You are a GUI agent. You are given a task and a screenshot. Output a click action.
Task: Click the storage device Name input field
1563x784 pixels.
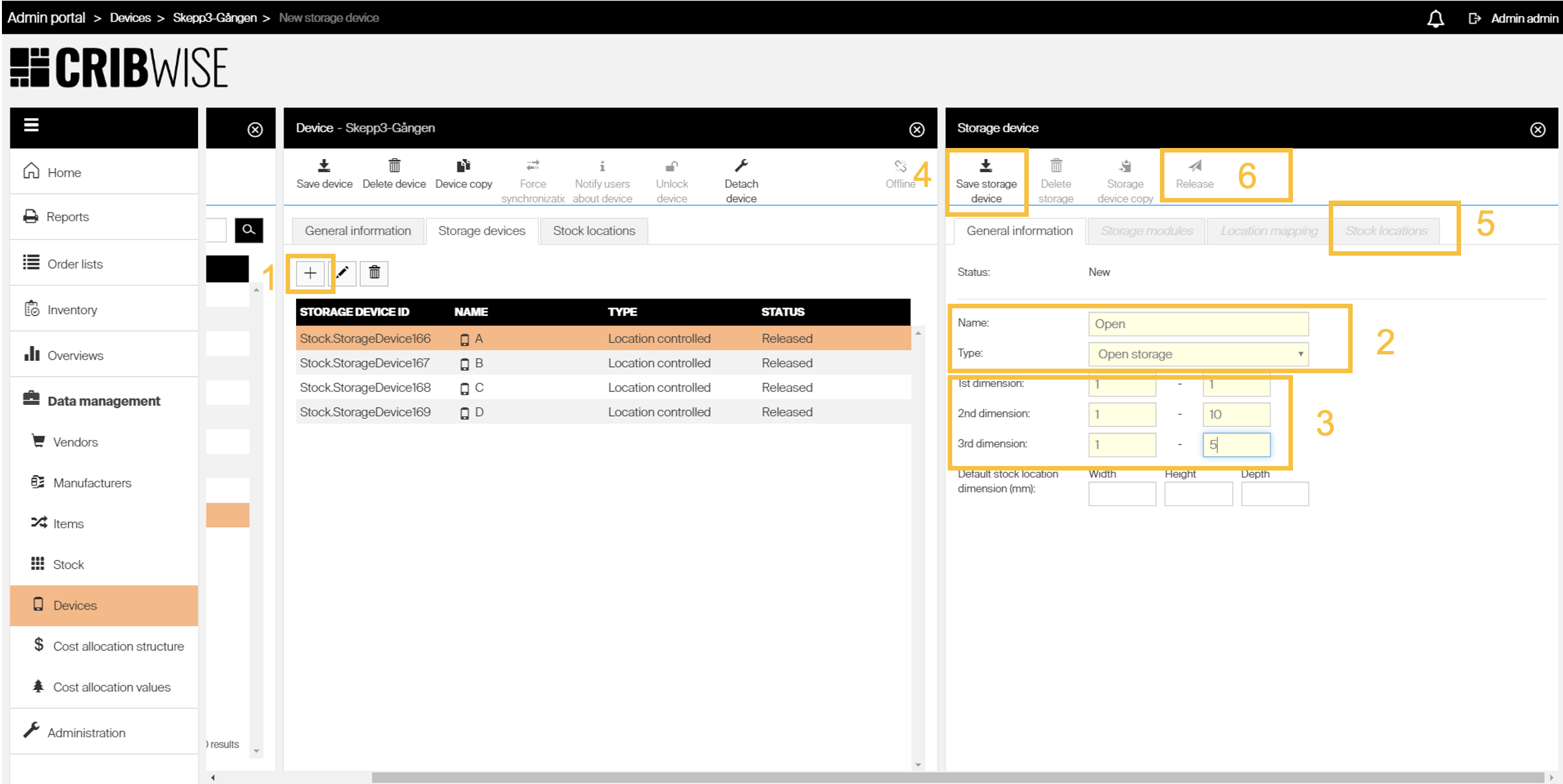(1198, 324)
